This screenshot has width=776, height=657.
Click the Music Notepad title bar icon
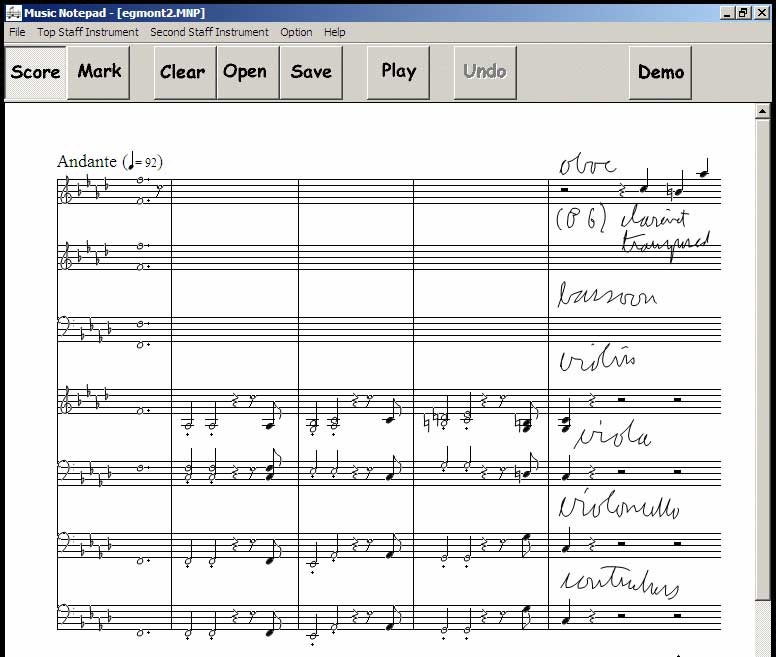point(13,13)
